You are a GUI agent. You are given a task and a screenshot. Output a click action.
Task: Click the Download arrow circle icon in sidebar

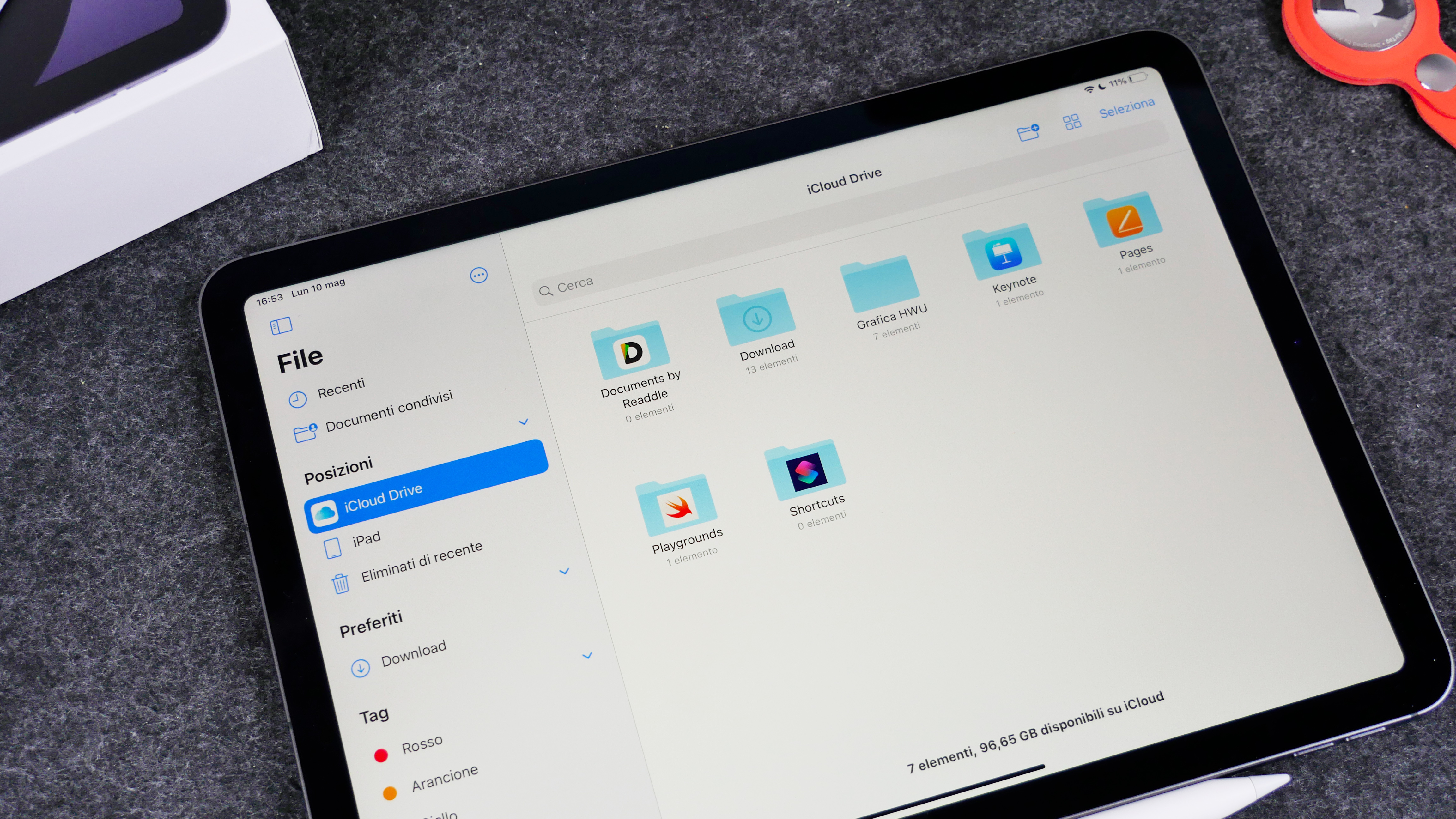pos(361,668)
